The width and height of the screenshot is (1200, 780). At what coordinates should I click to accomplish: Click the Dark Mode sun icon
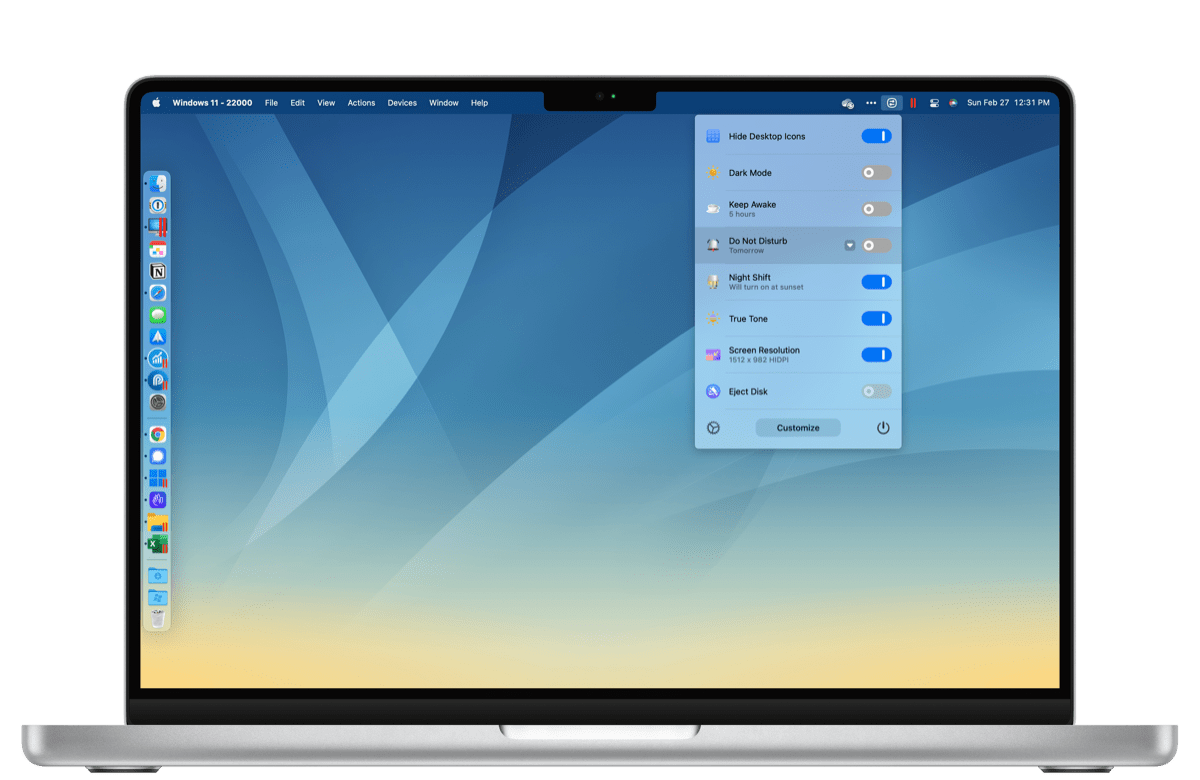click(x=713, y=173)
